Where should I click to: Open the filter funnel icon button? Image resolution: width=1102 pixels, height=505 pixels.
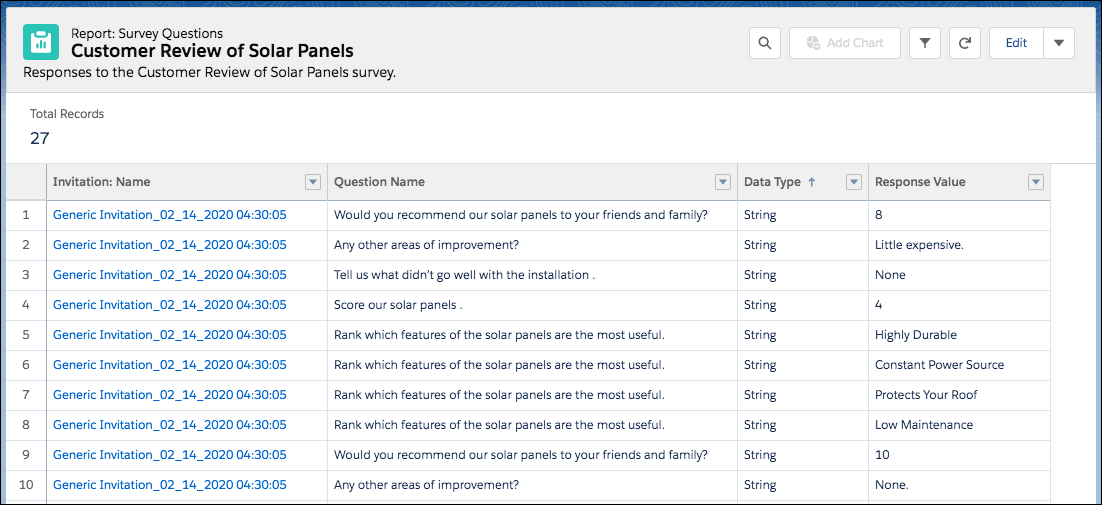pyautogui.click(x=925, y=43)
